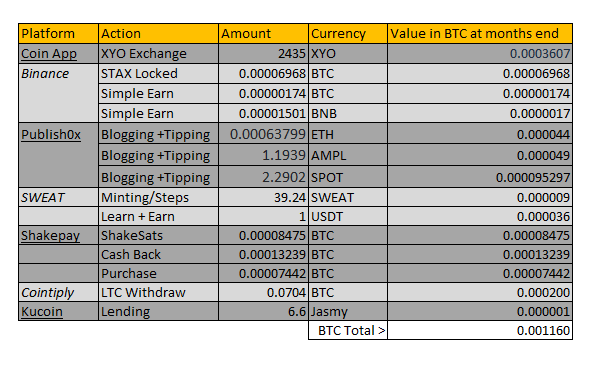The width and height of the screenshot is (604, 370).
Task: Open the Kucoin link
Action: pos(42,311)
